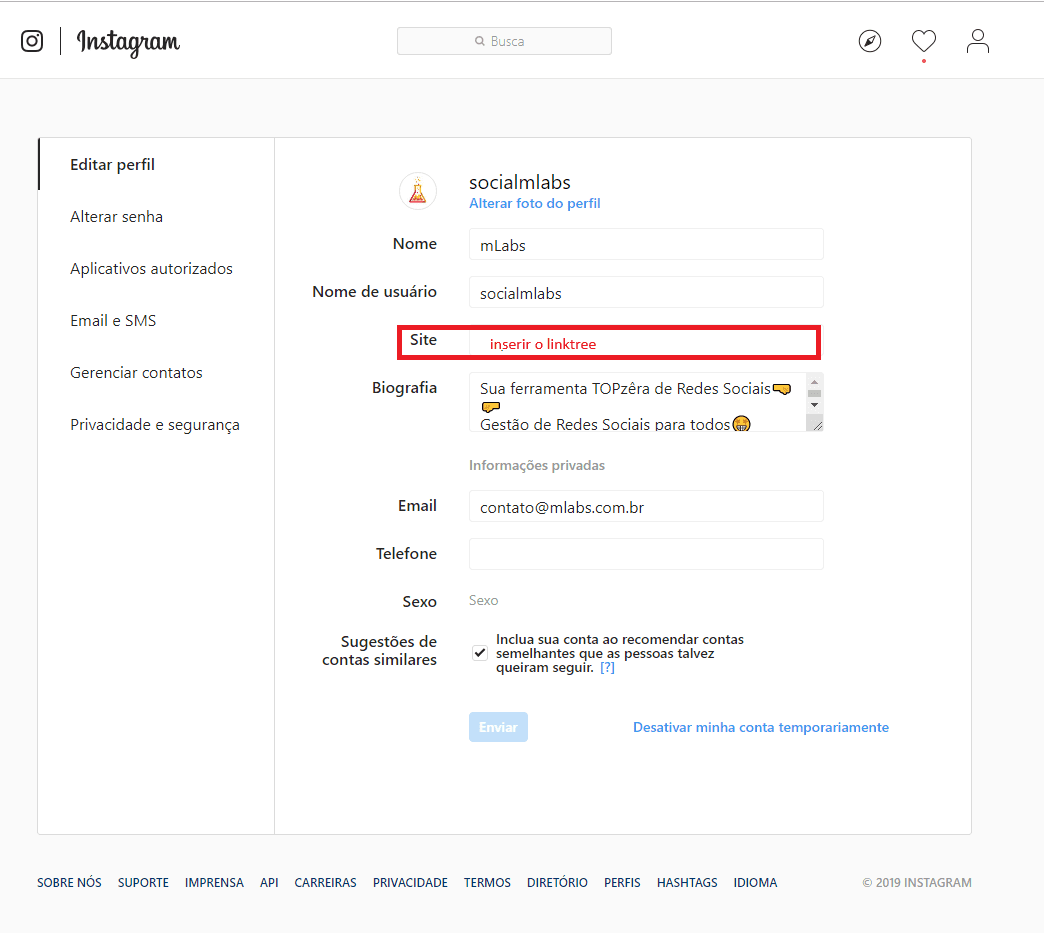Screen dimensions: 1044x933
Task: Click Alterar foto do perfil
Action: [x=534, y=203]
